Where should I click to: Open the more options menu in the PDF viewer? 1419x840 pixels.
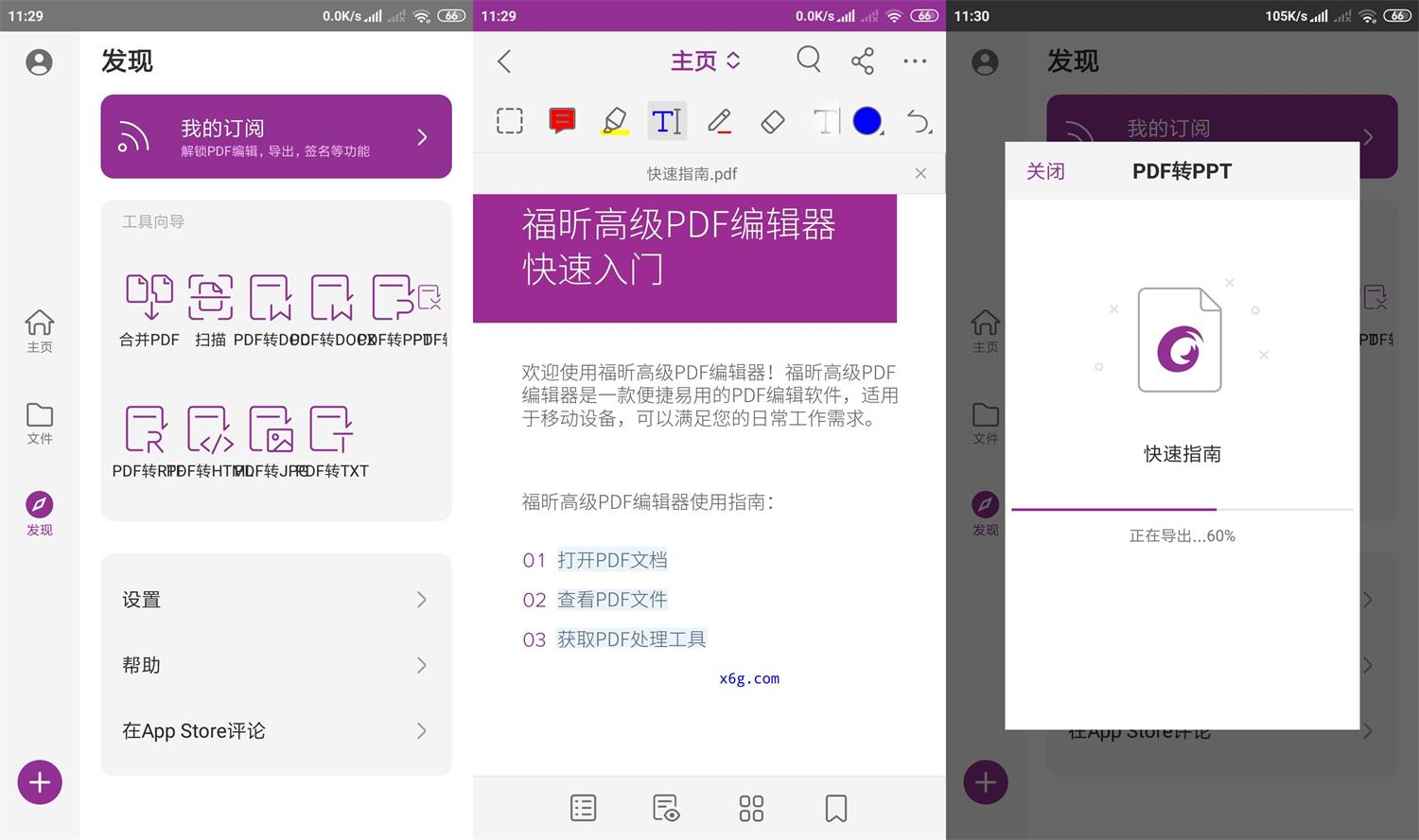[914, 61]
